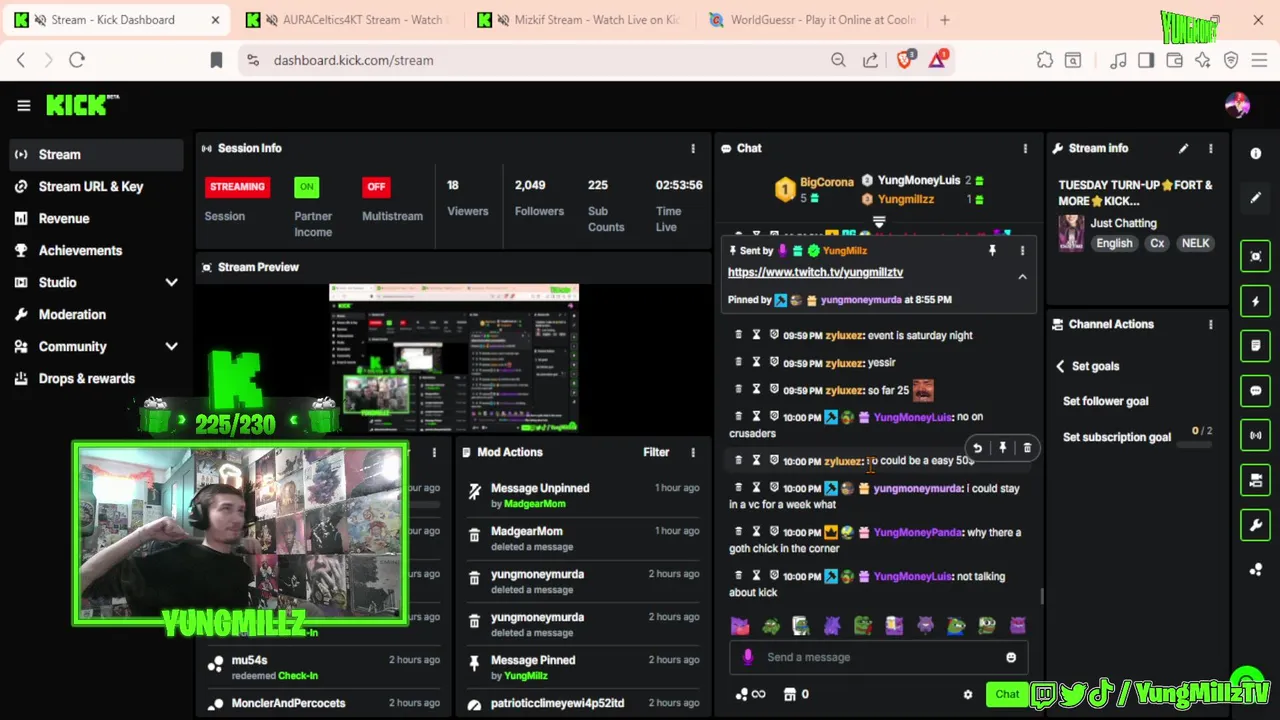This screenshot has width=1280, height=720.
Task: Open the Mod Actions three-dot menu
Action: (693, 452)
